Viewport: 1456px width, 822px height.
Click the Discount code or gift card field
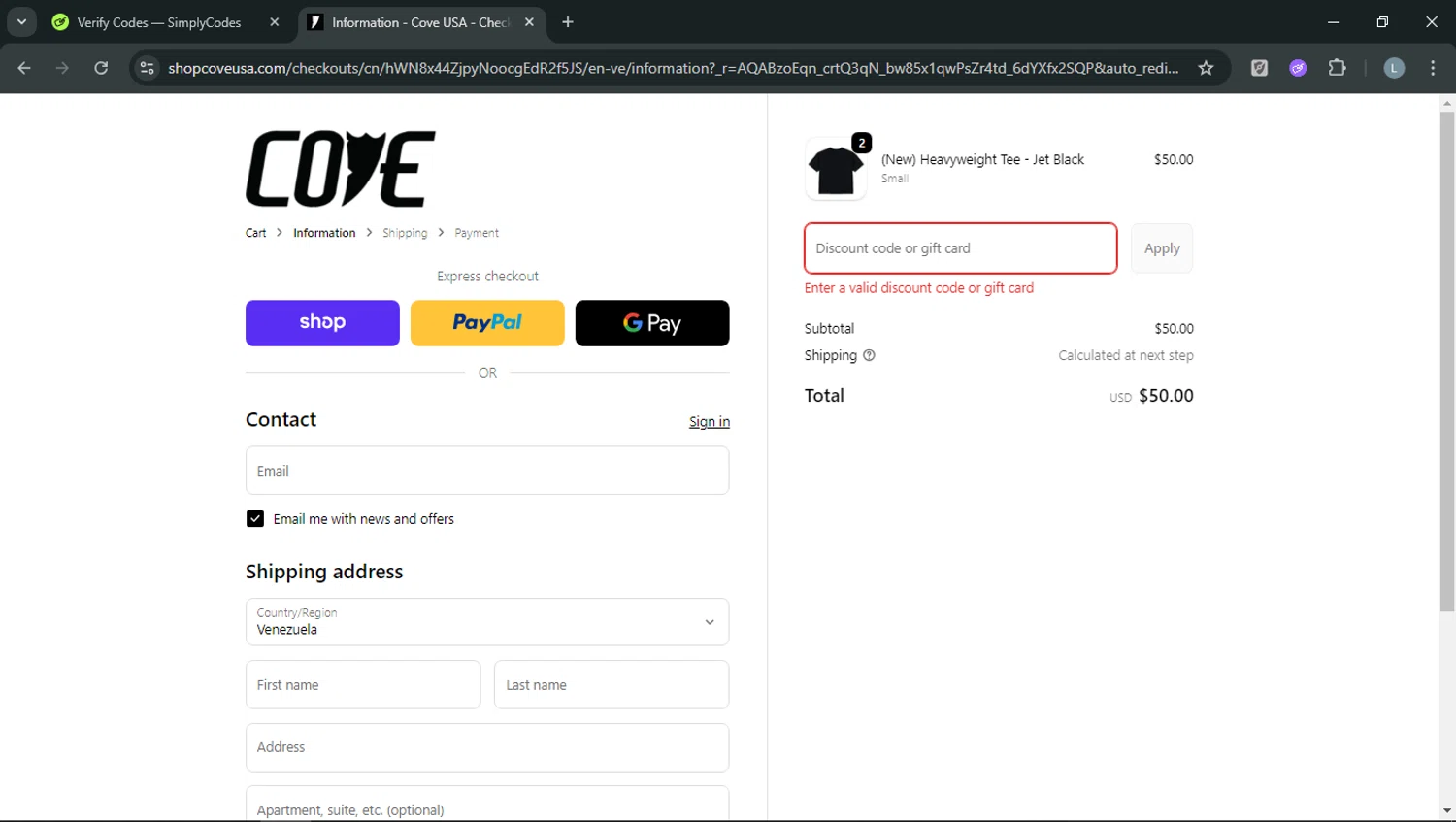tap(961, 248)
